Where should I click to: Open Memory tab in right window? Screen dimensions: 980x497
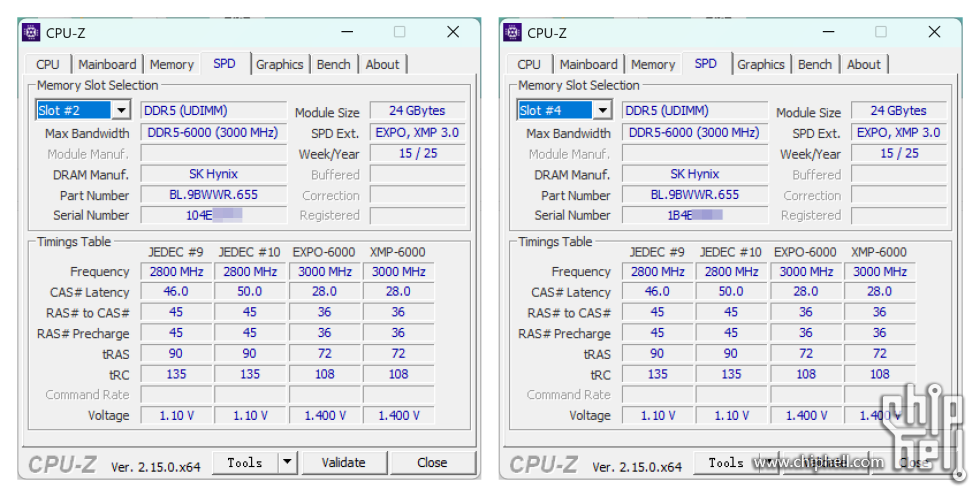[x=652, y=64]
